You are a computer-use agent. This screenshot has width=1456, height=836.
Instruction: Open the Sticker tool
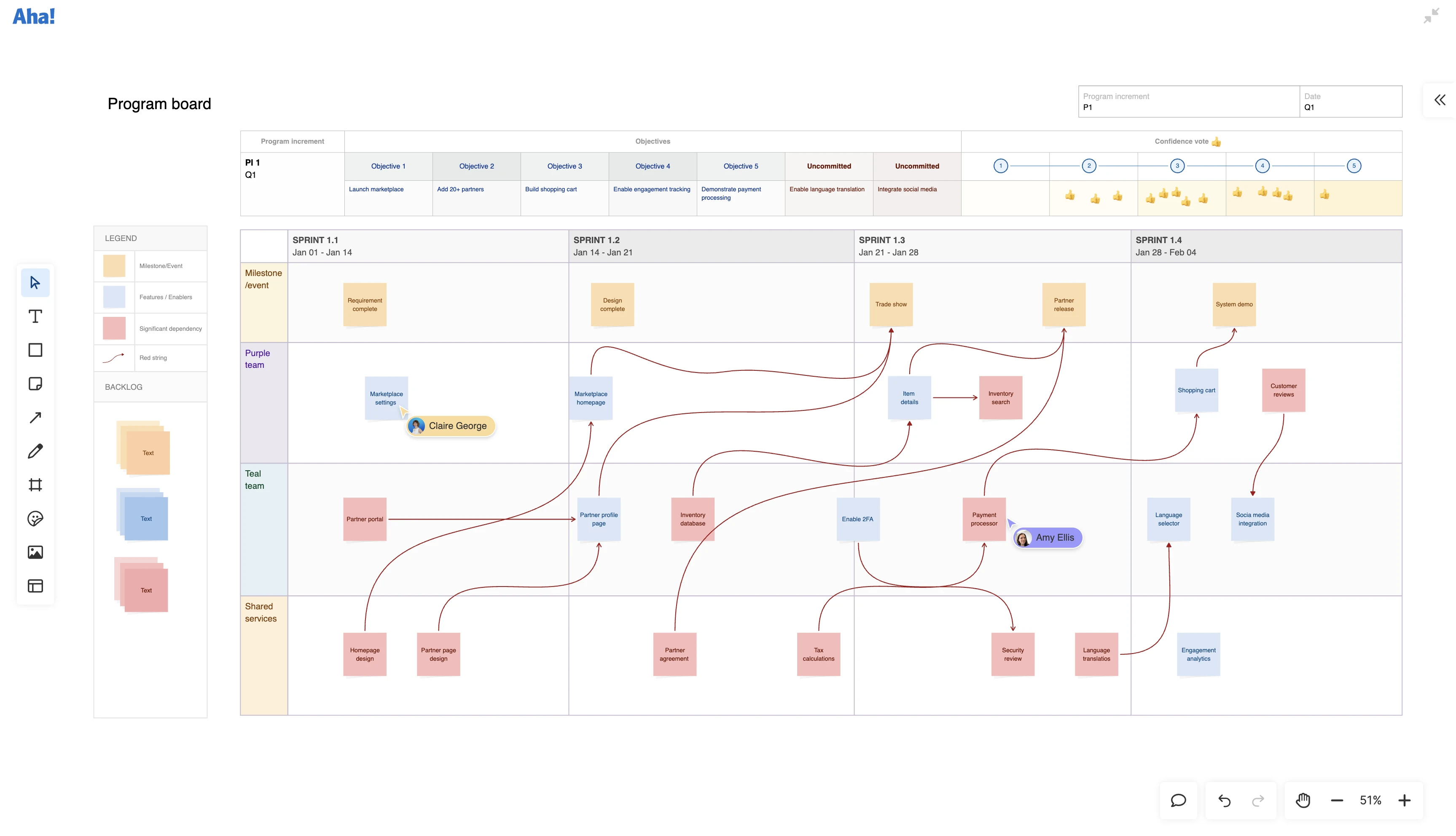[x=35, y=518]
